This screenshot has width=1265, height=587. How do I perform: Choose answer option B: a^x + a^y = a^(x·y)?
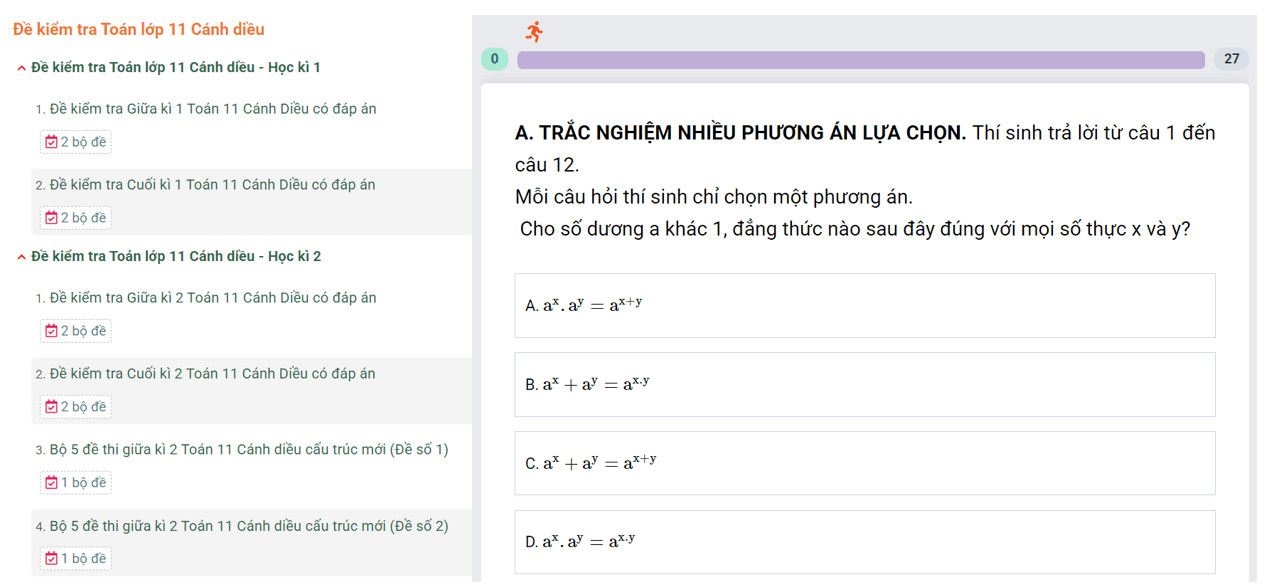[x=864, y=384]
